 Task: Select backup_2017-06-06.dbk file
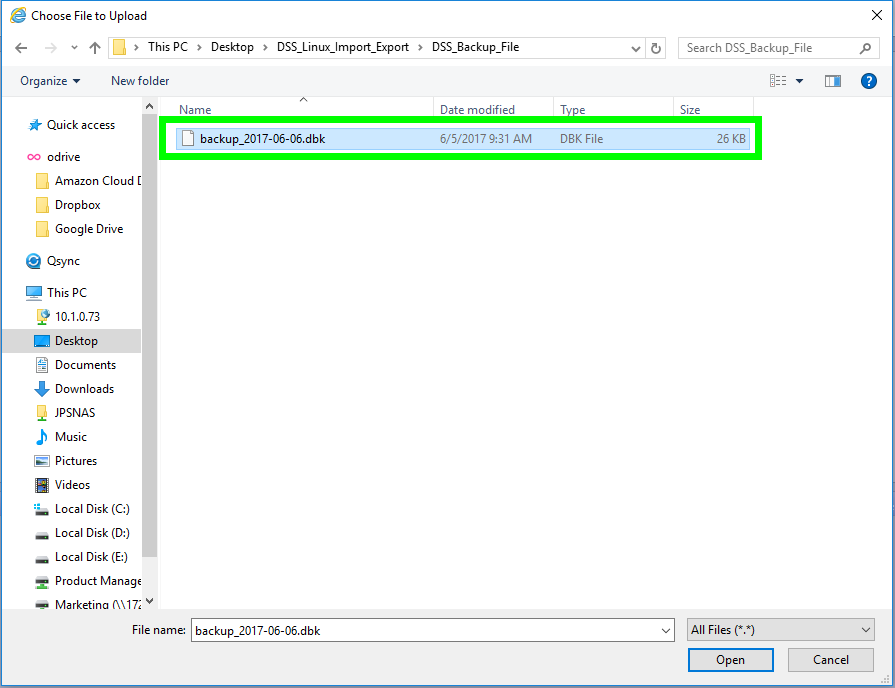[x=462, y=139]
